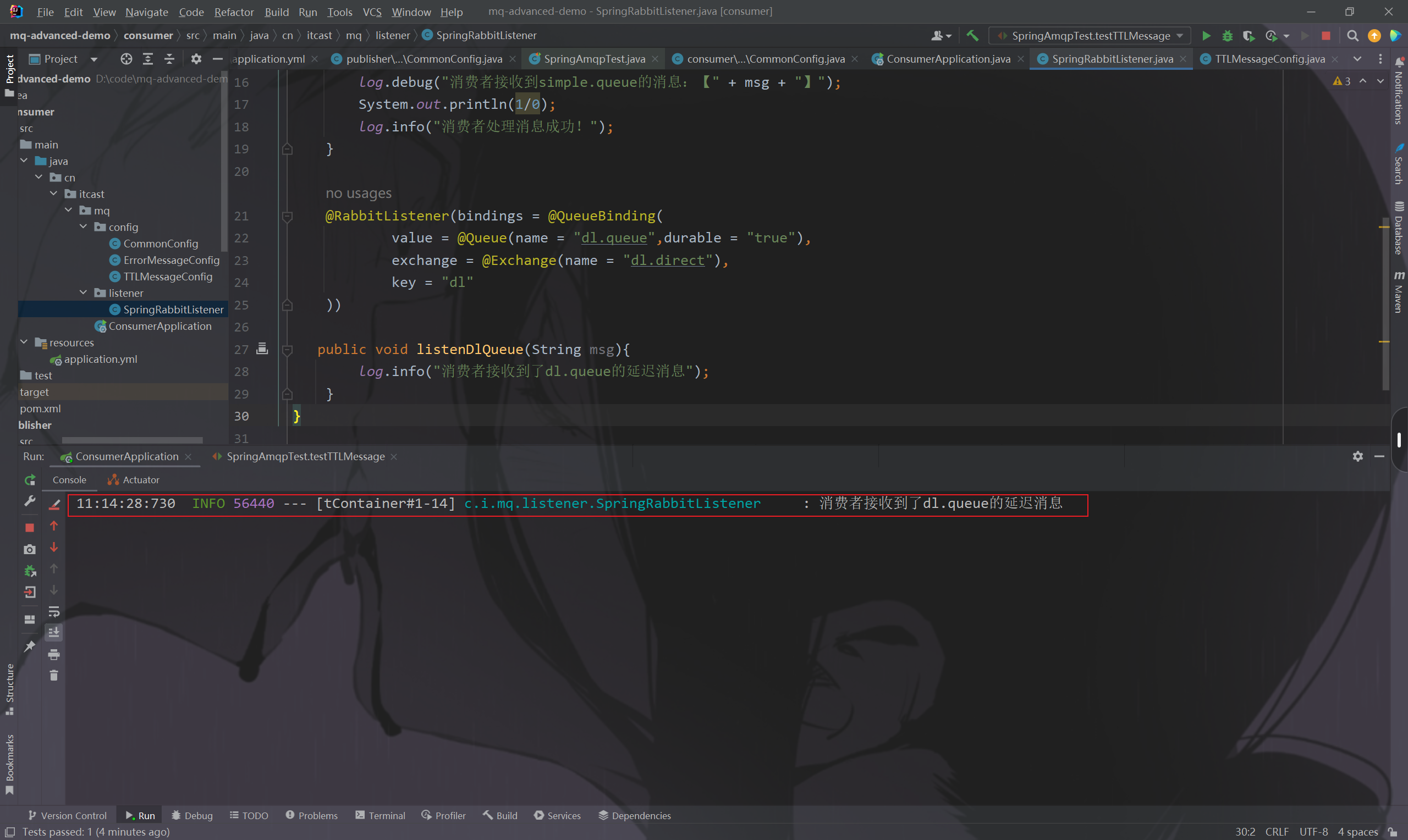This screenshot has height=840, width=1408.
Task: Click the print icon in console sidebar
Action: pos(54,654)
